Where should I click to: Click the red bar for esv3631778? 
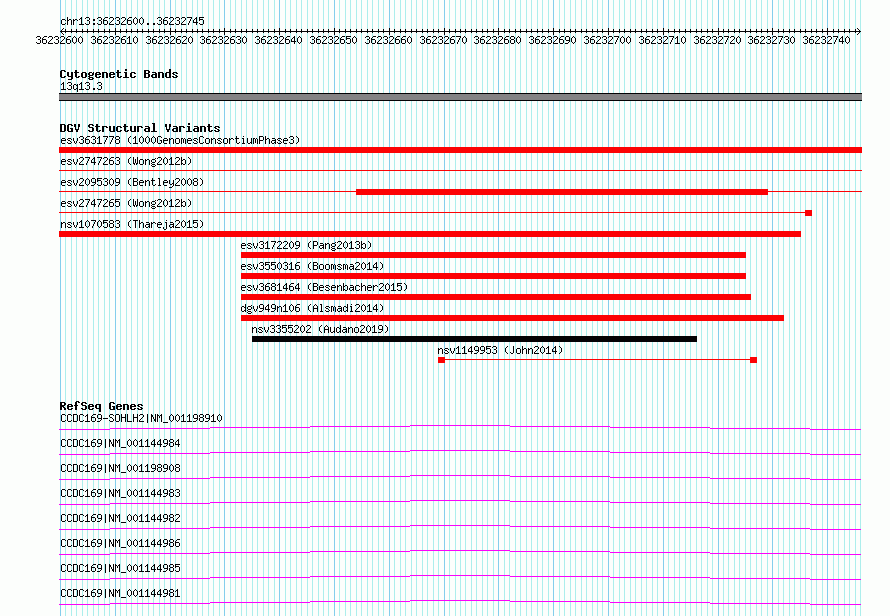[x=460, y=150]
